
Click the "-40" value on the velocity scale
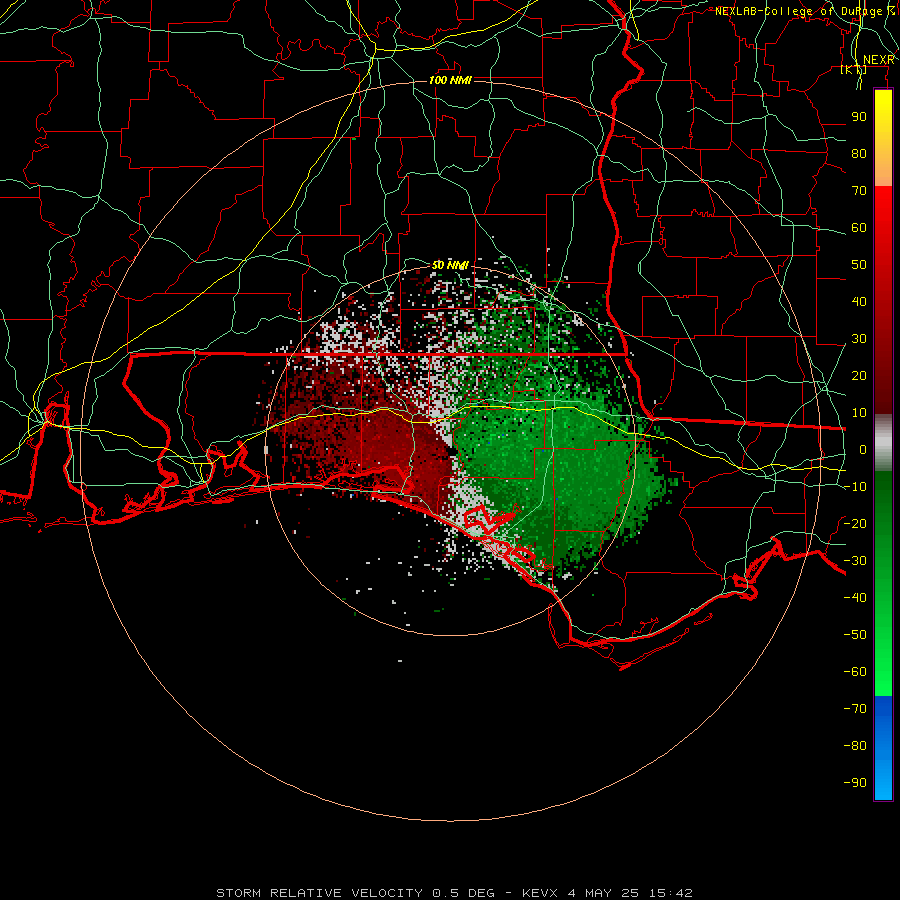[x=855, y=598]
